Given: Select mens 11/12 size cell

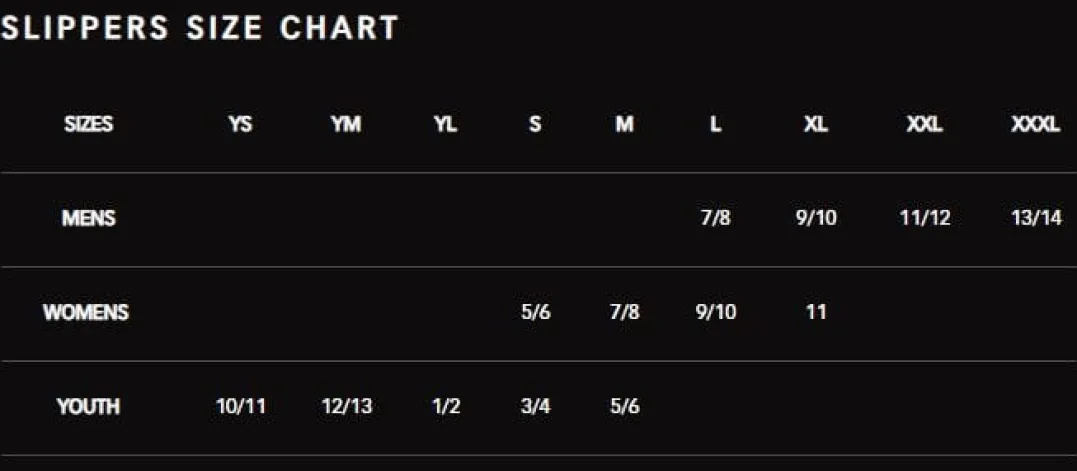Looking at the screenshot, I should (x=925, y=218).
